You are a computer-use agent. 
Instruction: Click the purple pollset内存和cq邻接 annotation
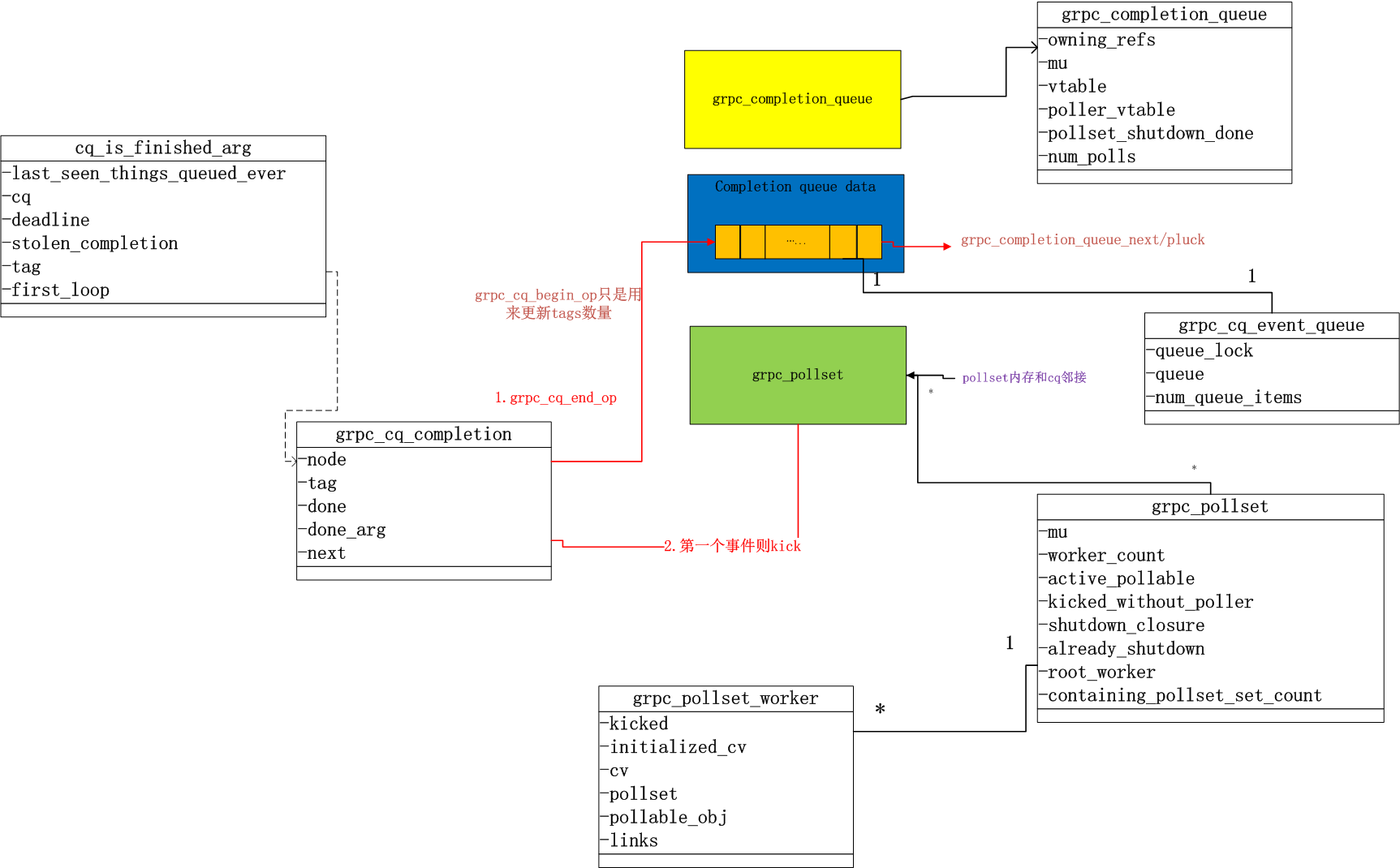pyautogui.click(x=1024, y=377)
